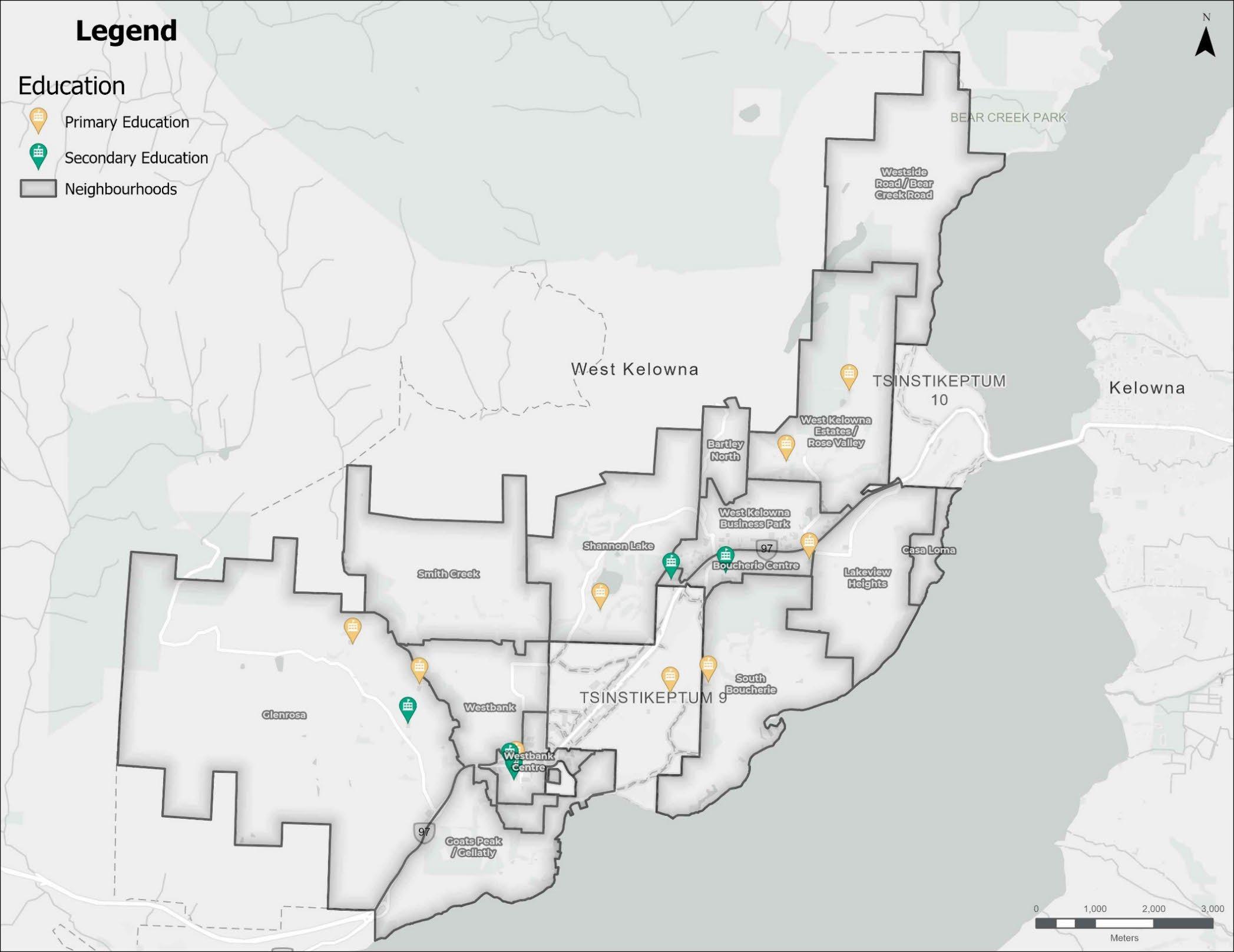Click the Smith Creek neighbourhood label

(448, 574)
